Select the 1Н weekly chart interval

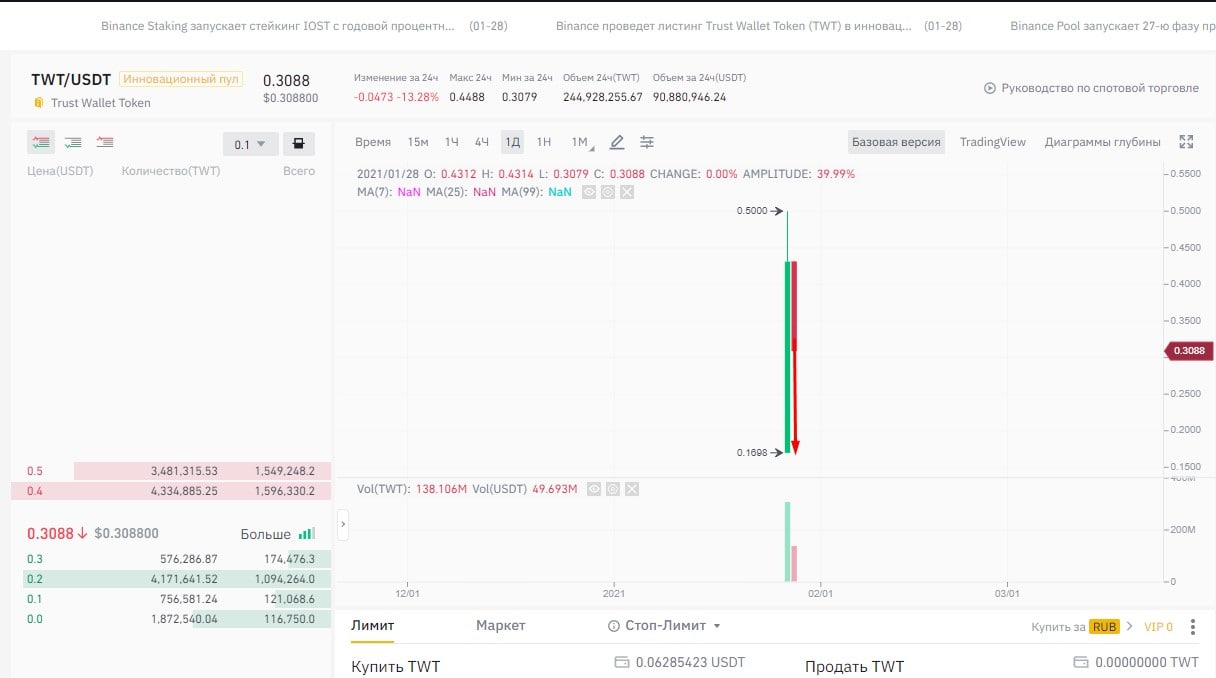(544, 142)
